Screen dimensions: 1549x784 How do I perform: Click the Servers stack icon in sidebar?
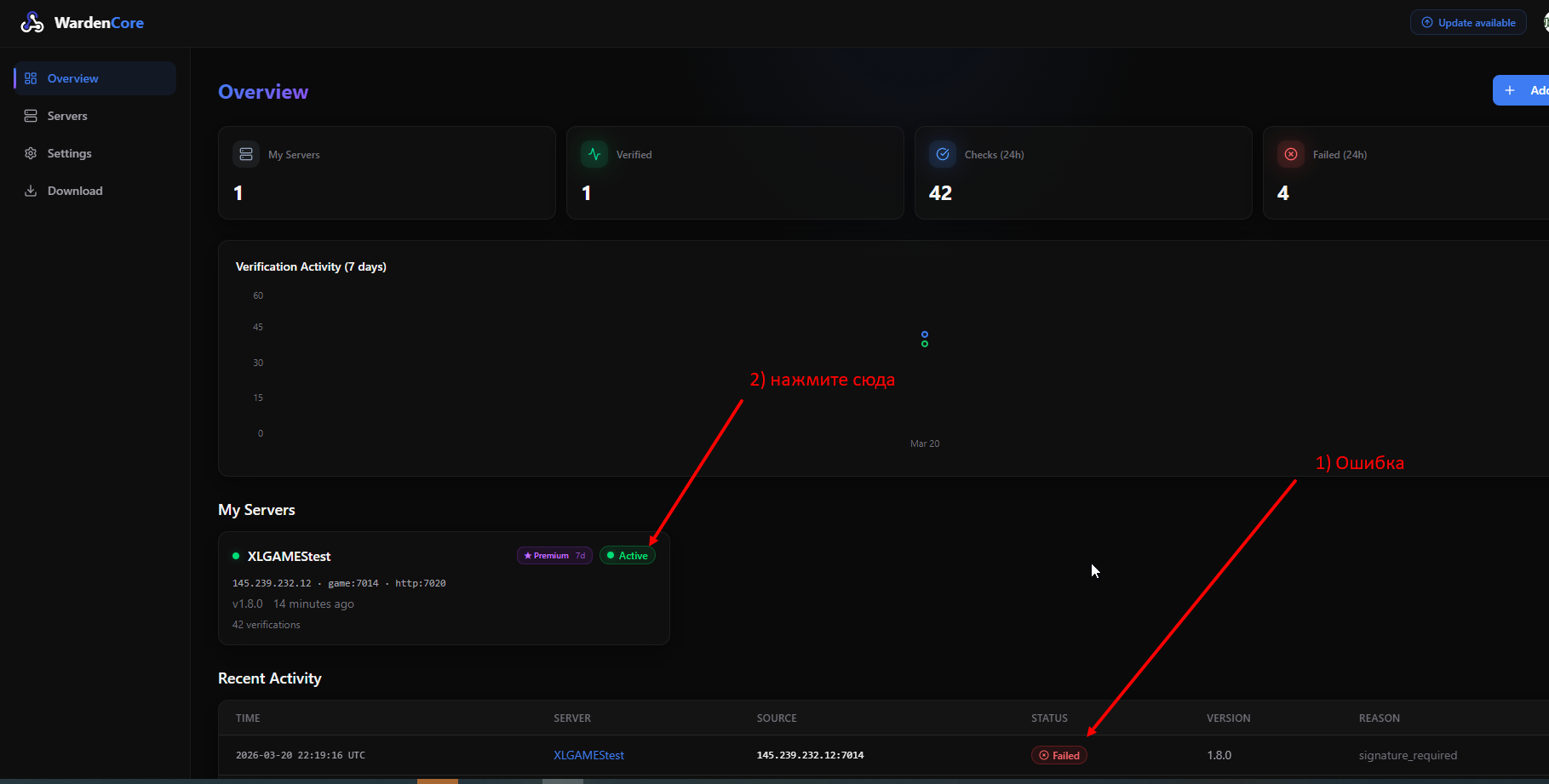tap(31, 116)
